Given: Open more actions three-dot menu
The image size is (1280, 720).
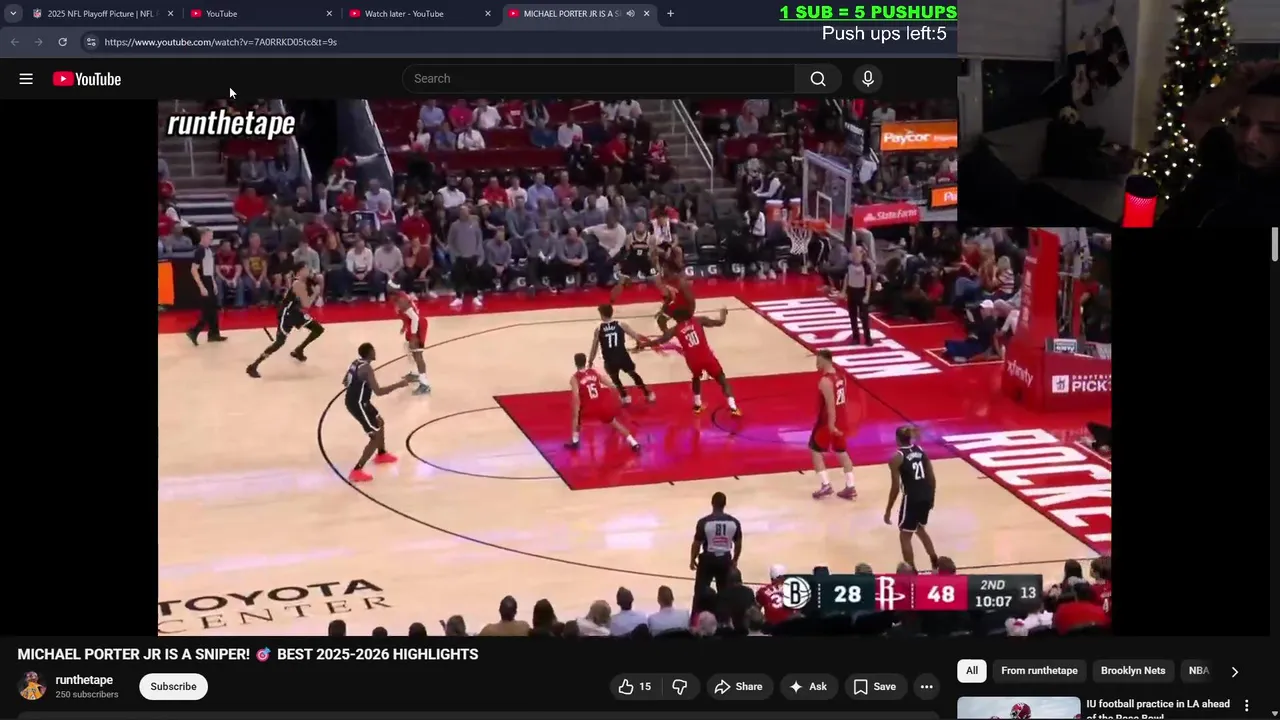Looking at the screenshot, I should 927,686.
